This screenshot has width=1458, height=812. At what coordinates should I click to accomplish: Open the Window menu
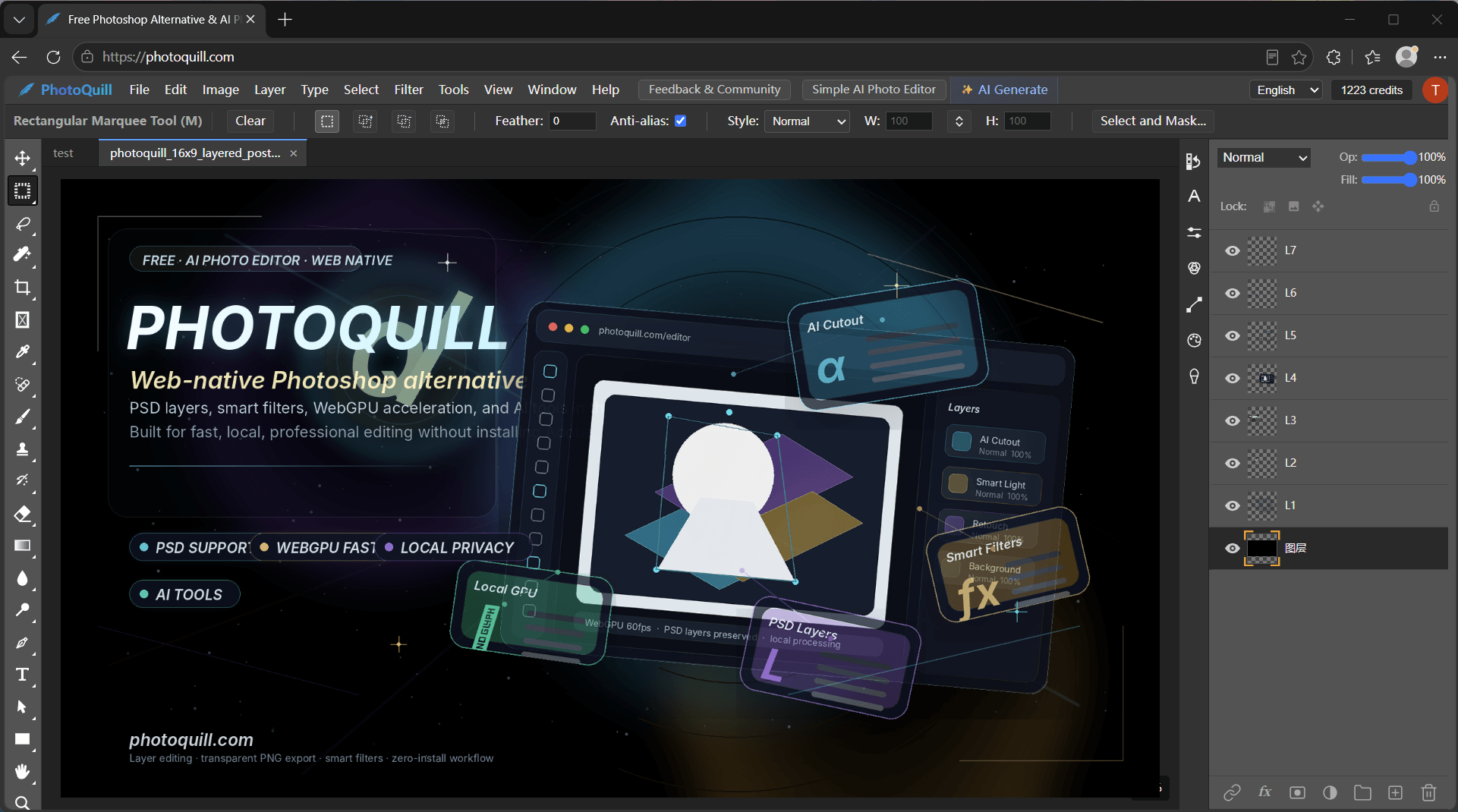point(552,90)
